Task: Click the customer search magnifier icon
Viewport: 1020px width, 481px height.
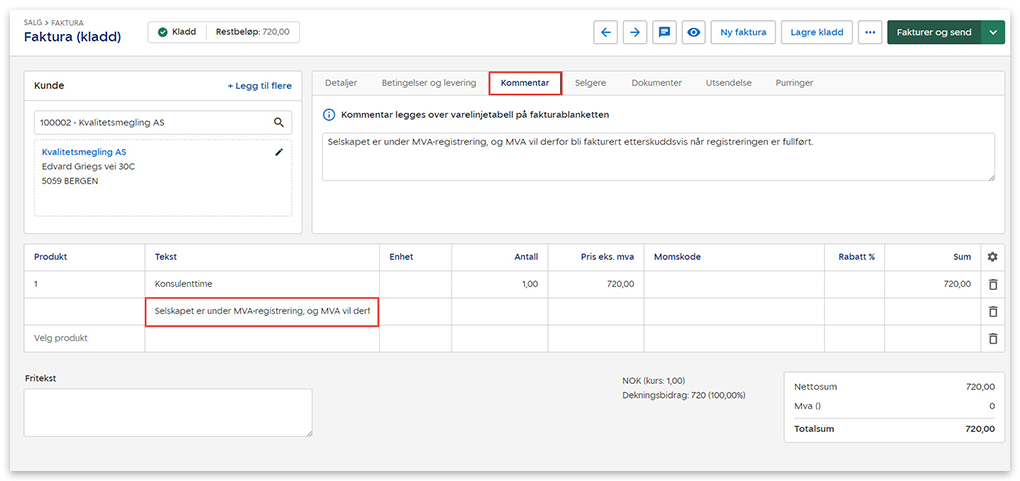Action: [x=279, y=122]
